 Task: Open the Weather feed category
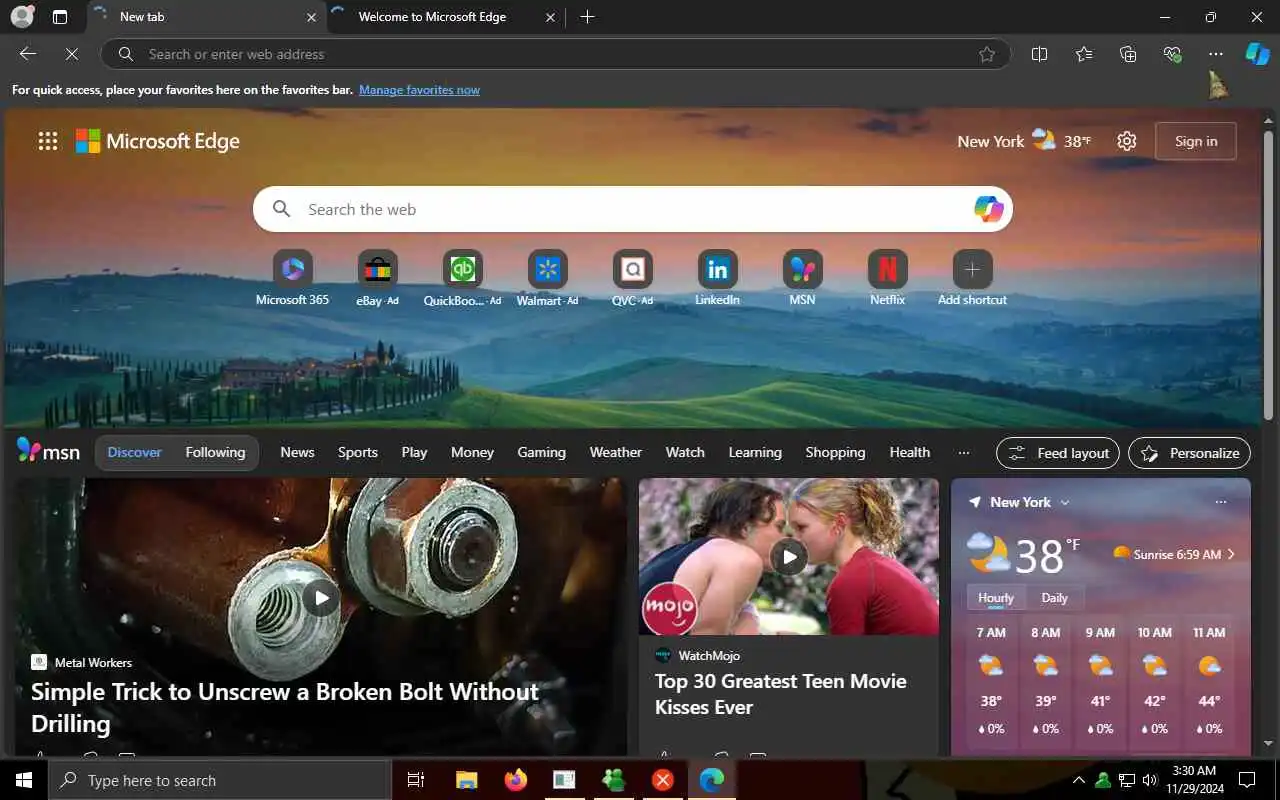(x=615, y=452)
